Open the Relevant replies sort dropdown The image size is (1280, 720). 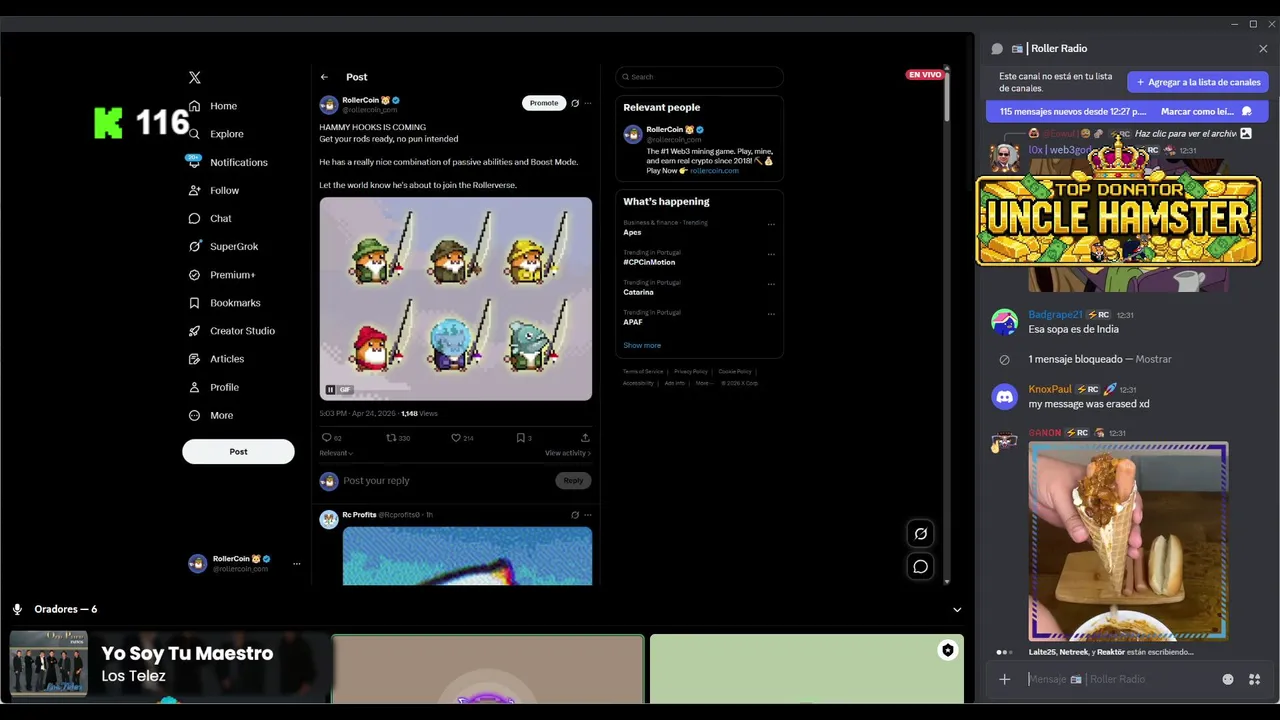click(336, 453)
